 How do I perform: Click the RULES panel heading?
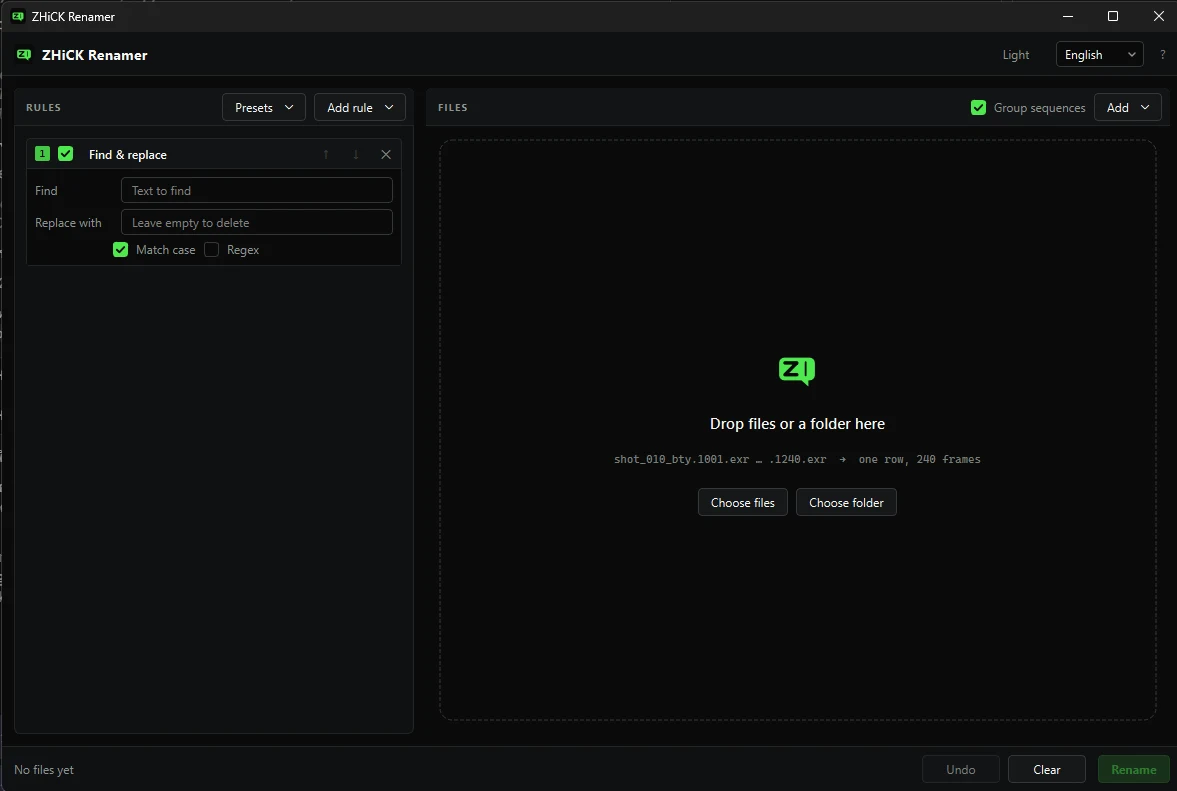(x=44, y=107)
